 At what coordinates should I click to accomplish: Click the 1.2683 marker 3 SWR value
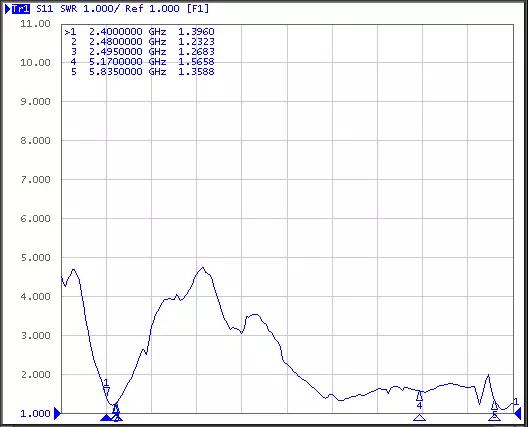(x=196, y=52)
